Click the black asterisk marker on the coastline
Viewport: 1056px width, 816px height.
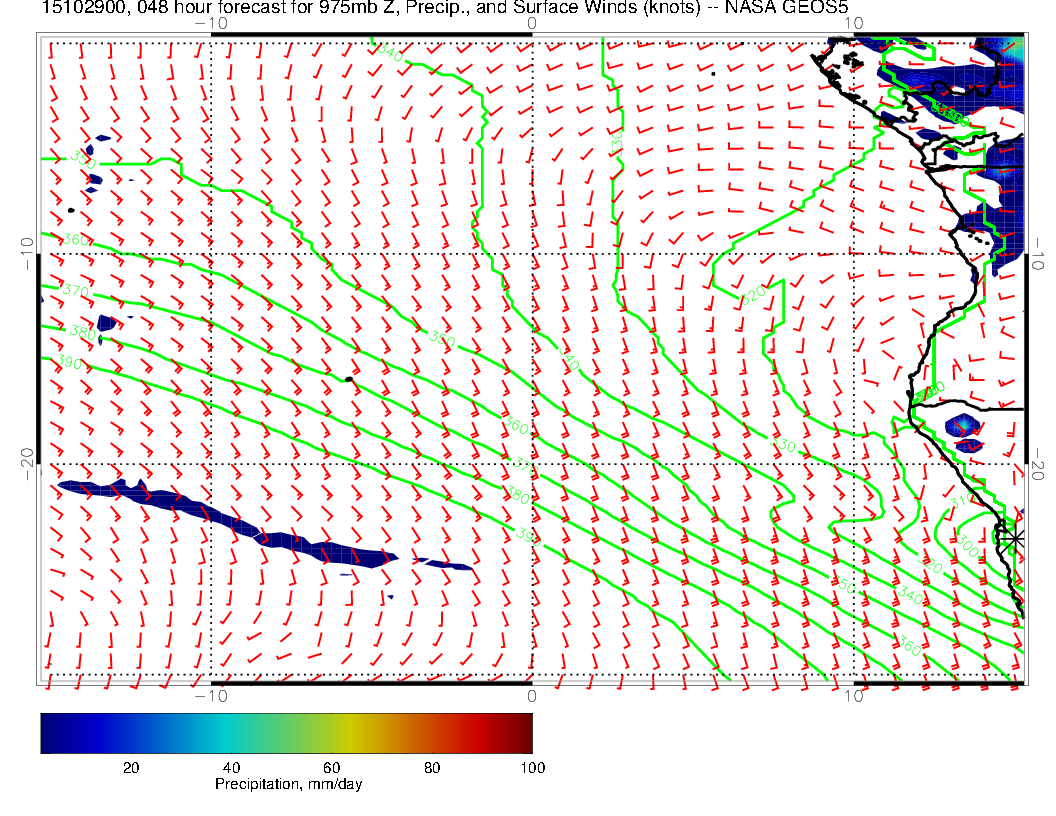point(1014,538)
